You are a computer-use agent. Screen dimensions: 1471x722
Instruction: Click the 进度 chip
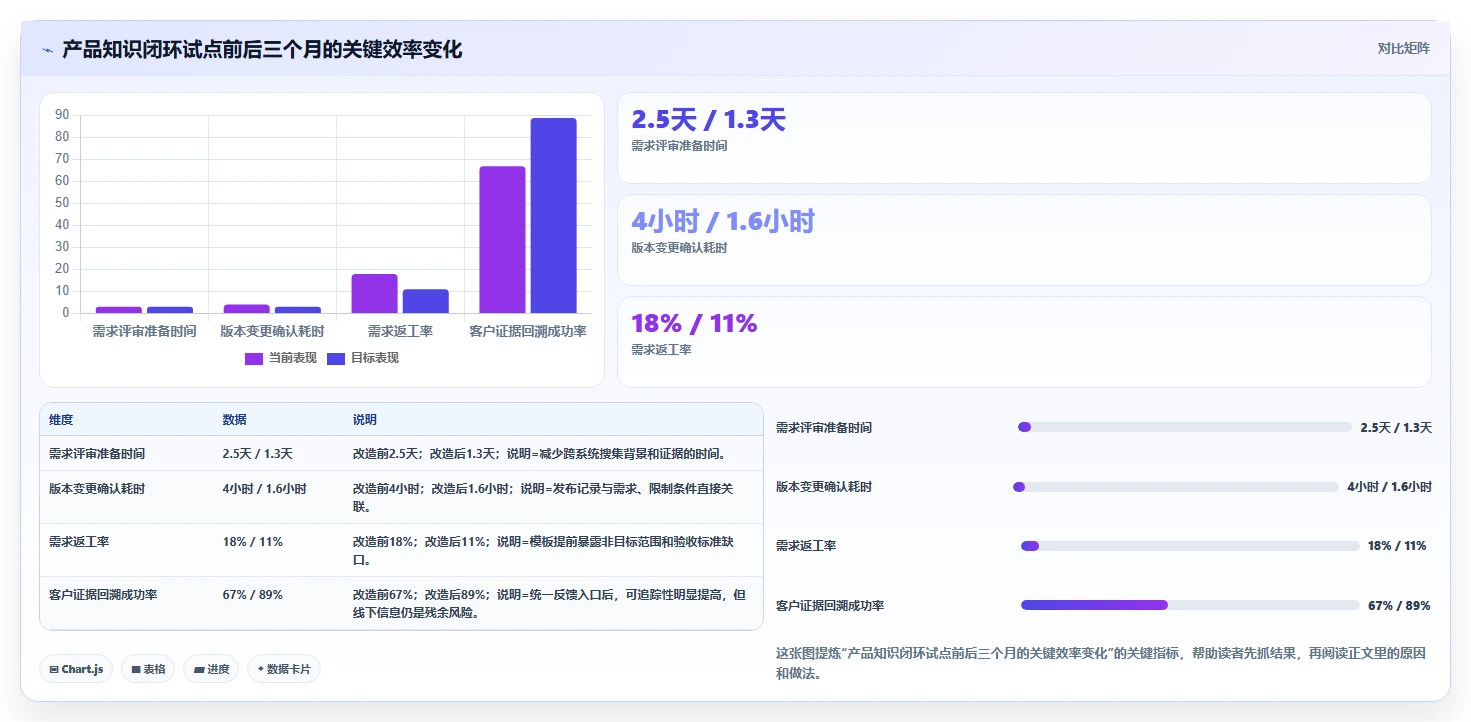211,669
